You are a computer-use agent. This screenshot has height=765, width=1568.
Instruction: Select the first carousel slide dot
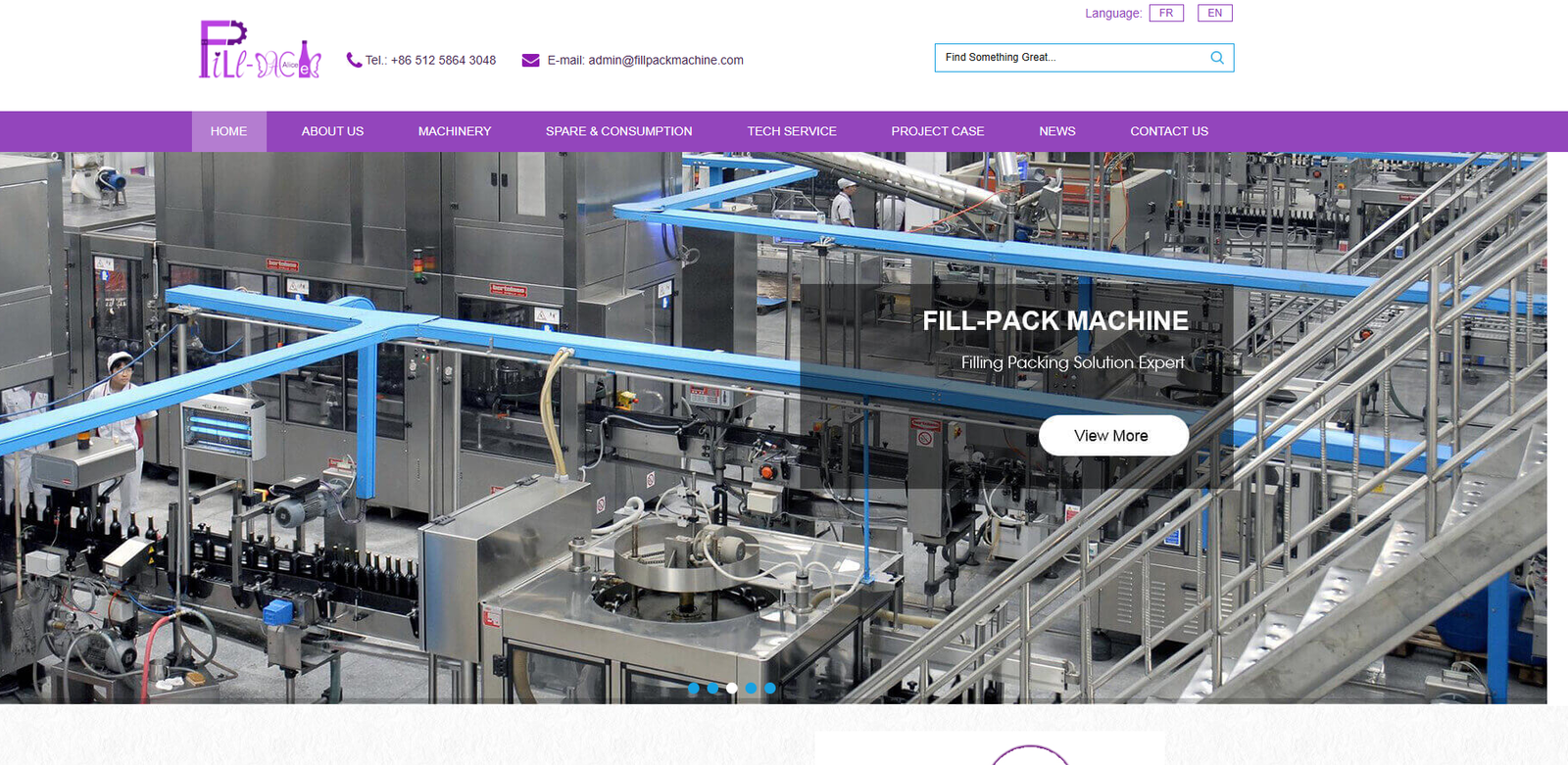point(694,689)
